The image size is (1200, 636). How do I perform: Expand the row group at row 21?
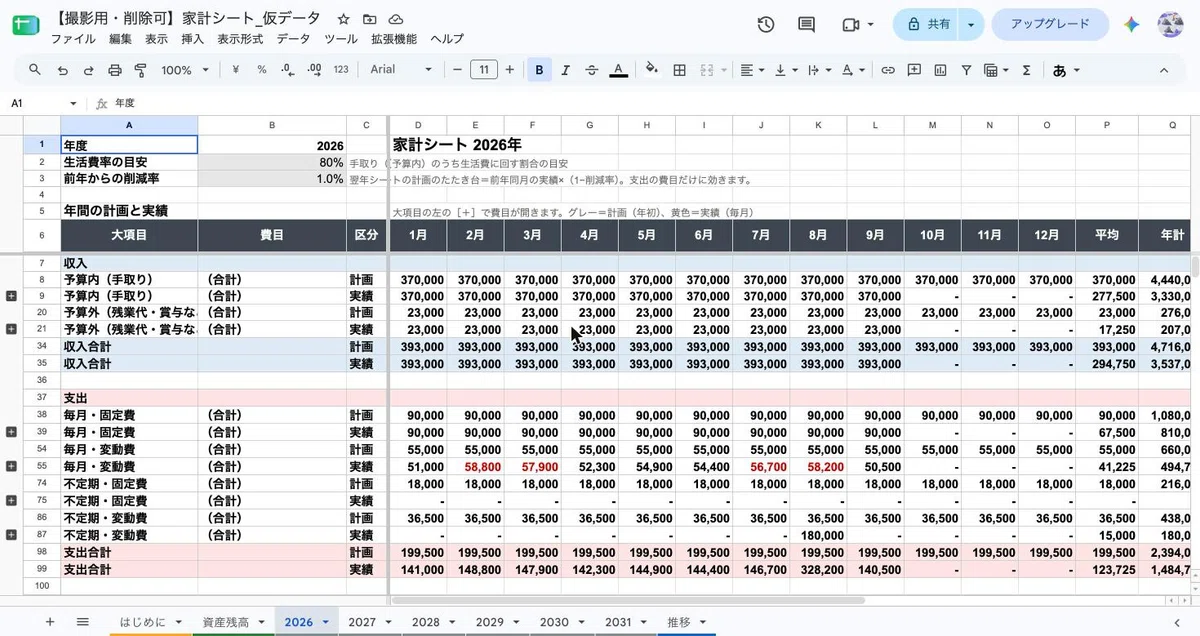(x=11, y=329)
